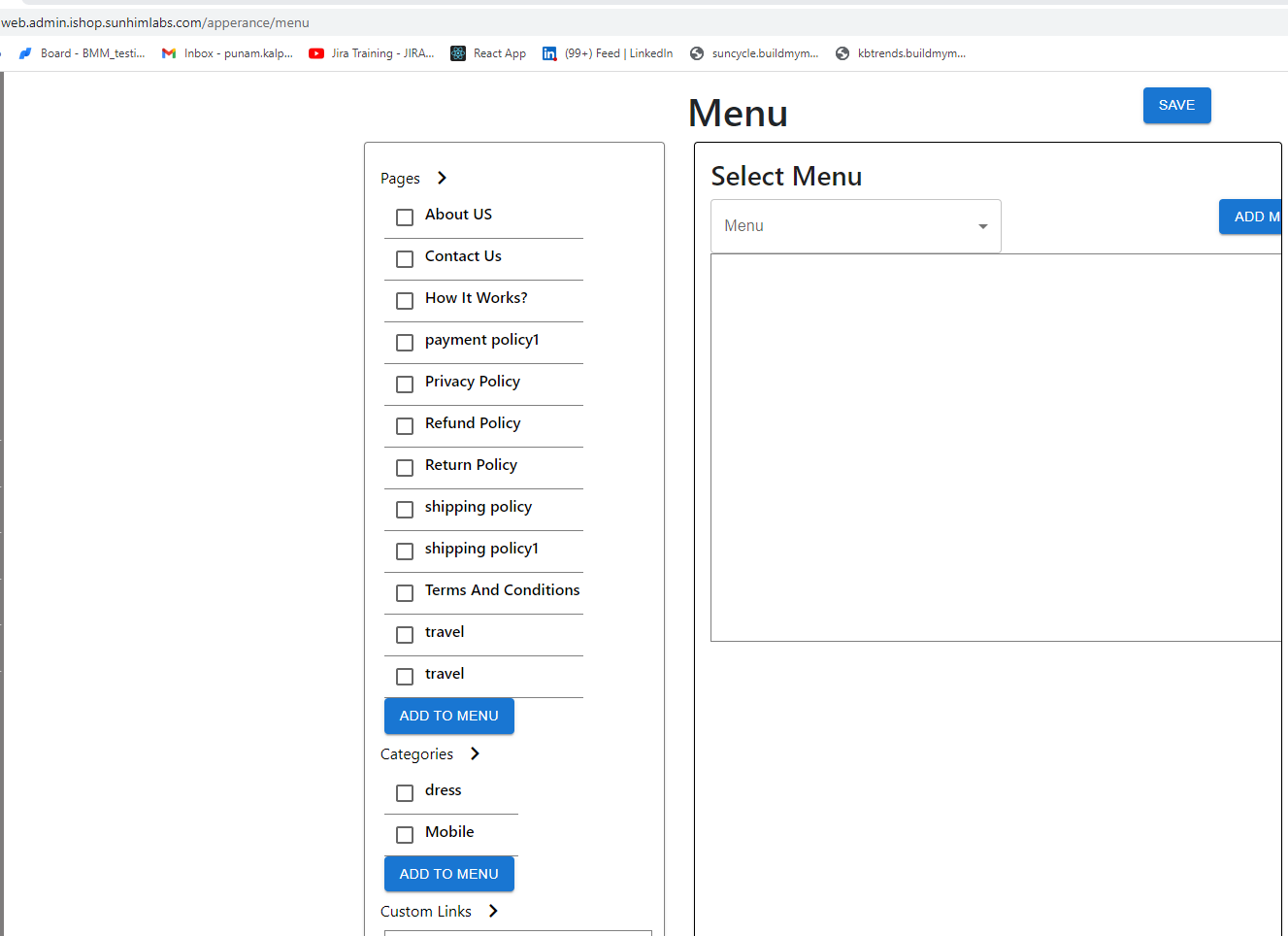Viewport: 1288px width, 936px height.
Task: Collapse the Categories section chevron
Action: click(476, 753)
